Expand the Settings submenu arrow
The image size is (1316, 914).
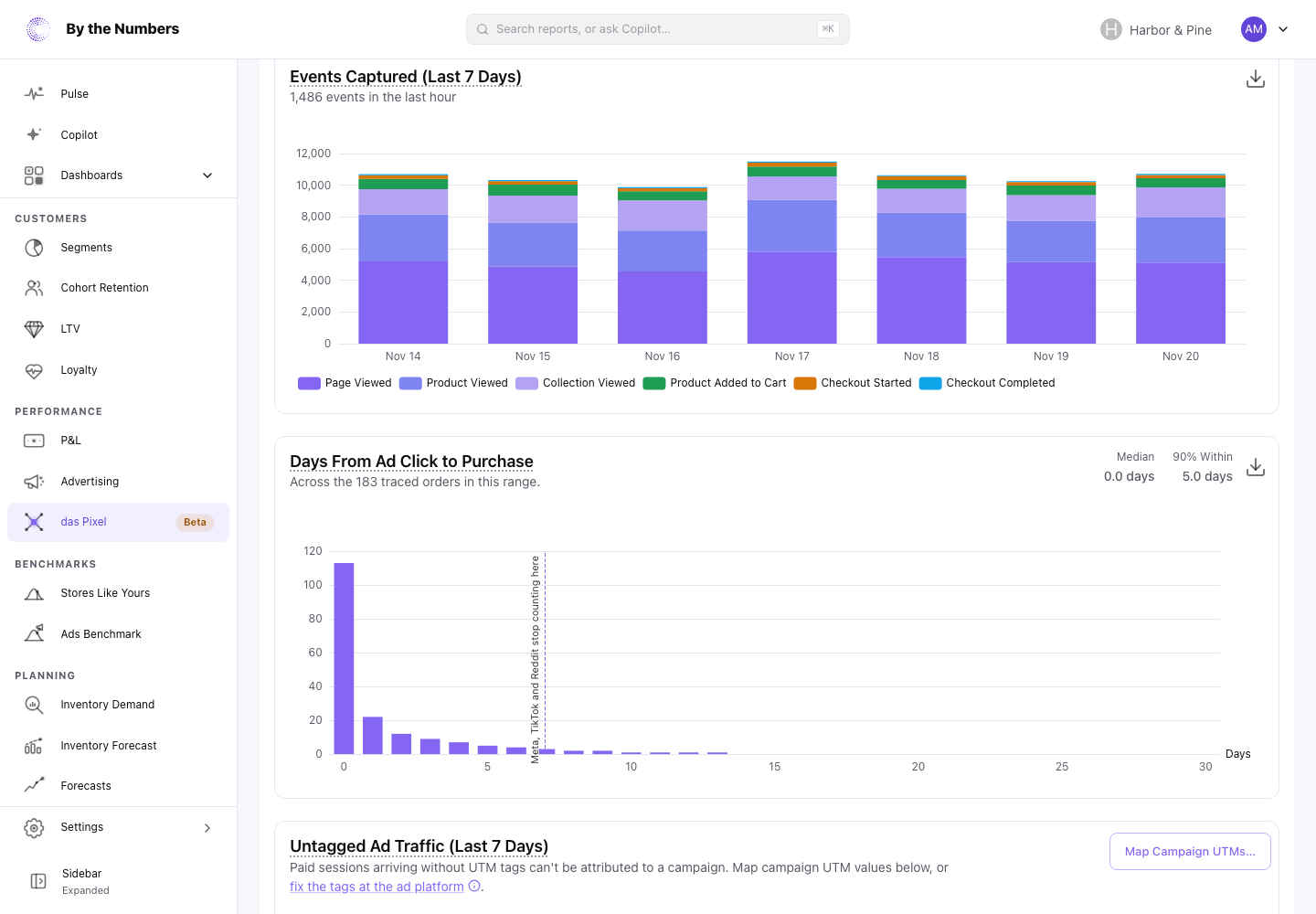(207, 828)
